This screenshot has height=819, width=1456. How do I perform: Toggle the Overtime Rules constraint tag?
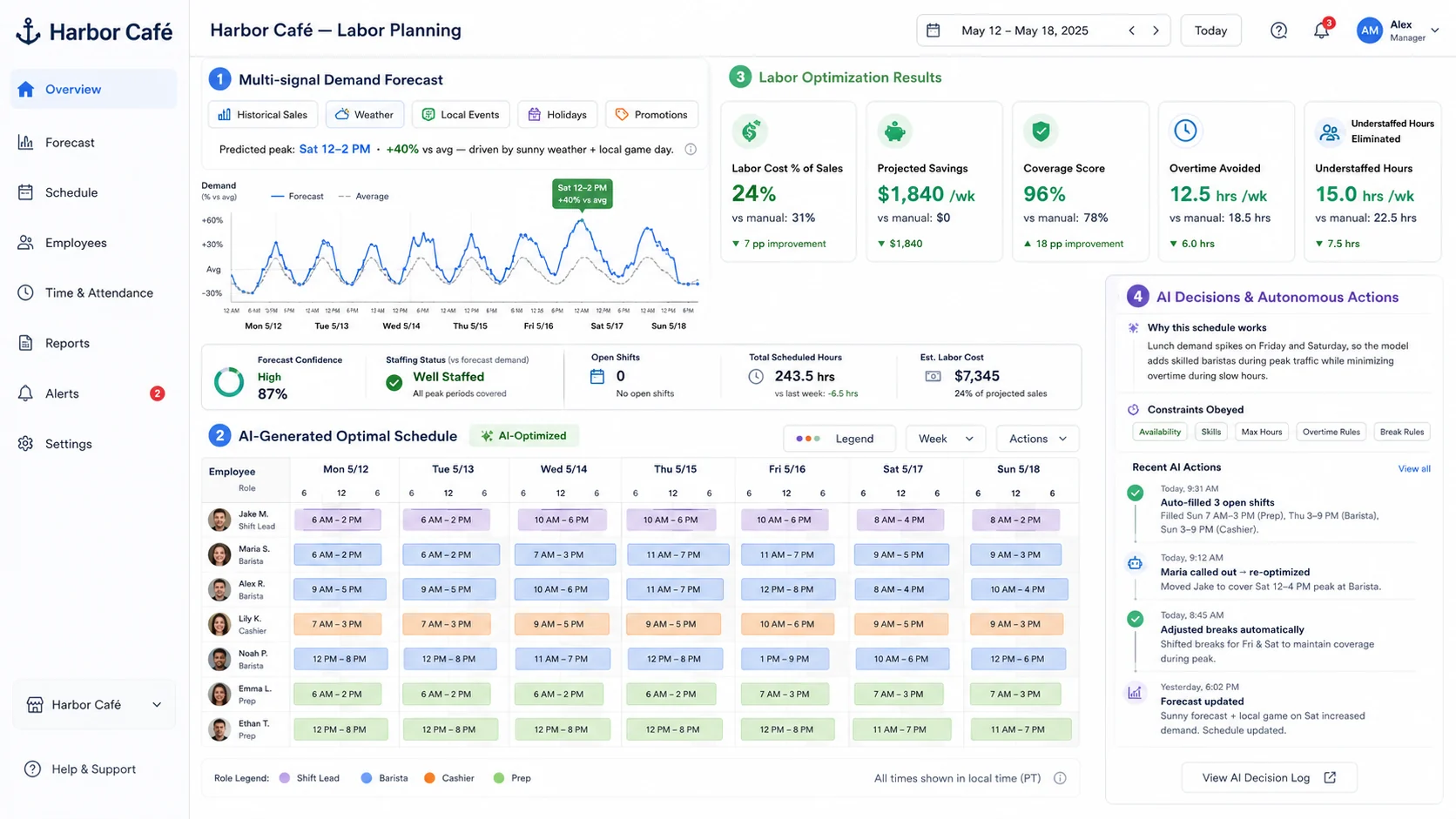point(1331,432)
